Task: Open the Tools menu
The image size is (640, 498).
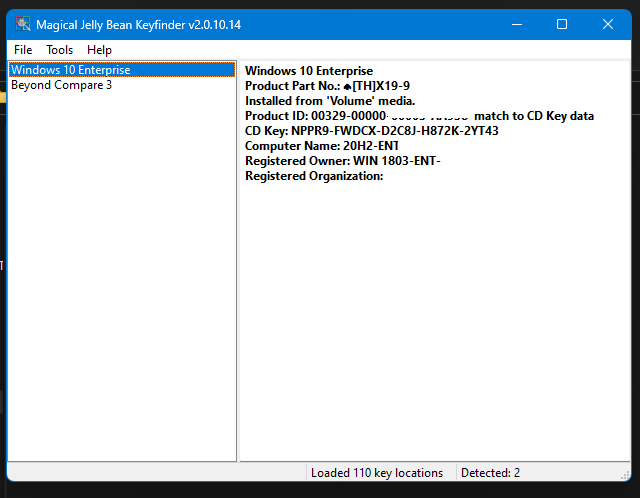Action: [60, 50]
